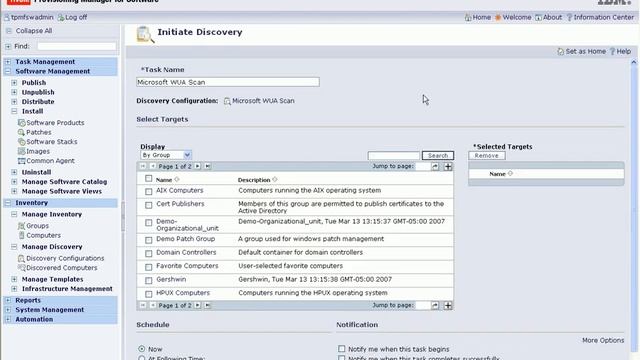
Task: Open Infrastructure Management item
Action: click(x=67, y=289)
